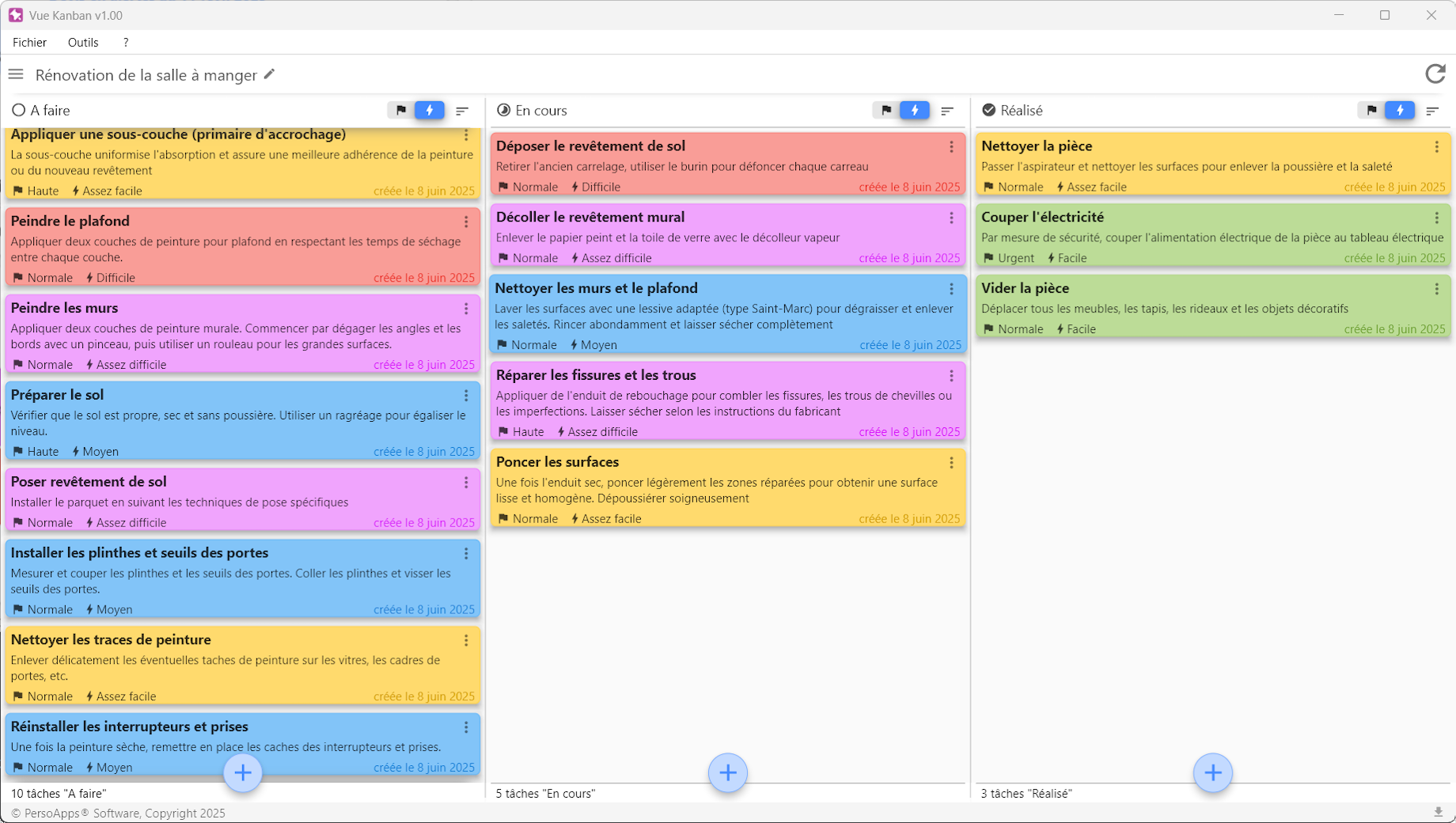Open options menu of Poncer les surfaces card
Screen dimensions: 1456x823
[x=951, y=463]
